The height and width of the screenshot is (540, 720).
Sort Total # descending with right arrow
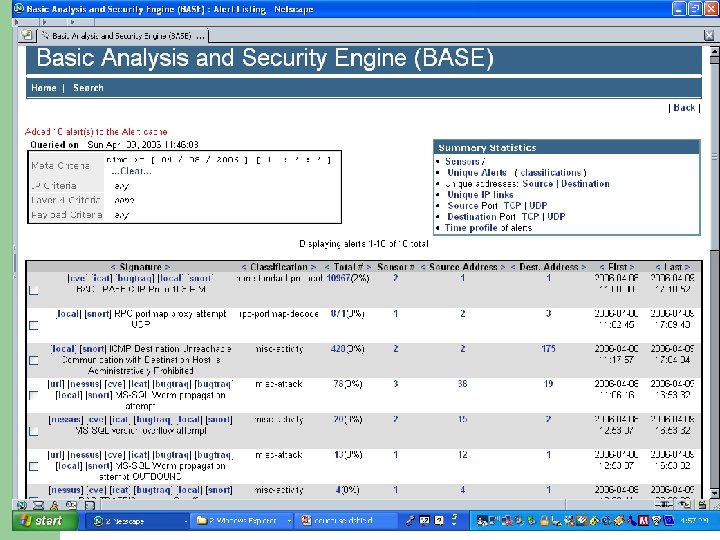coord(369,267)
